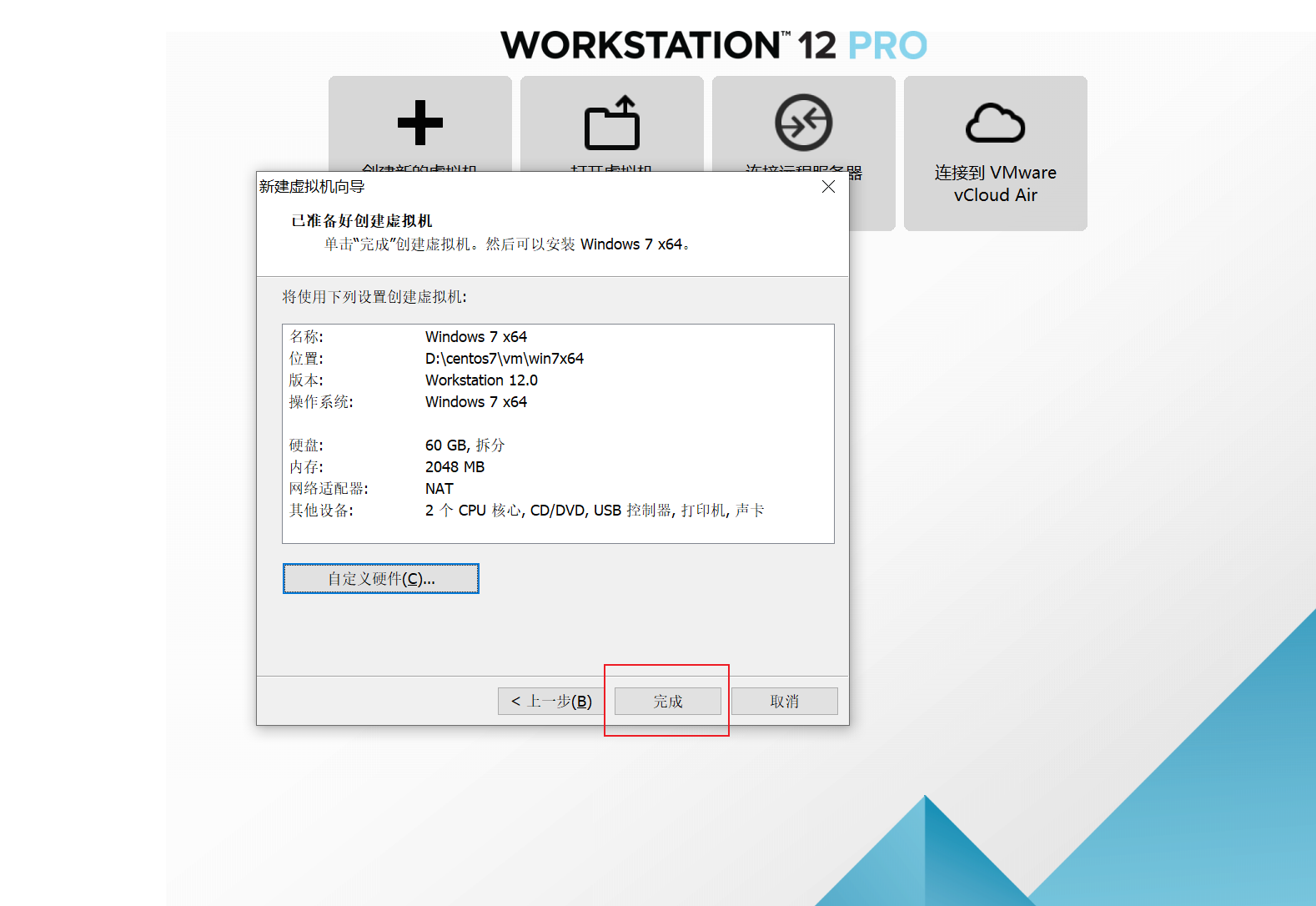
Task: Click the Windows 7 x64 value in the 操作系统 row
Action: (476, 402)
